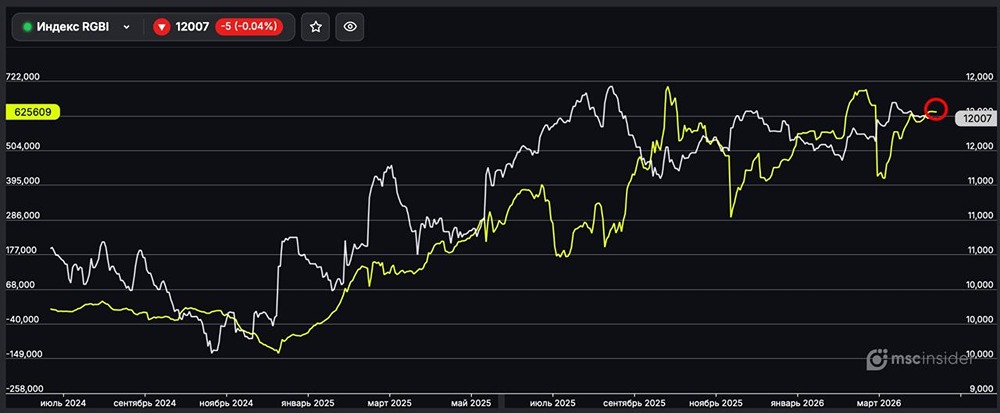Screen dimensions: 1000x413
Task: Click the март 2026 date label
Action: click(879, 401)
